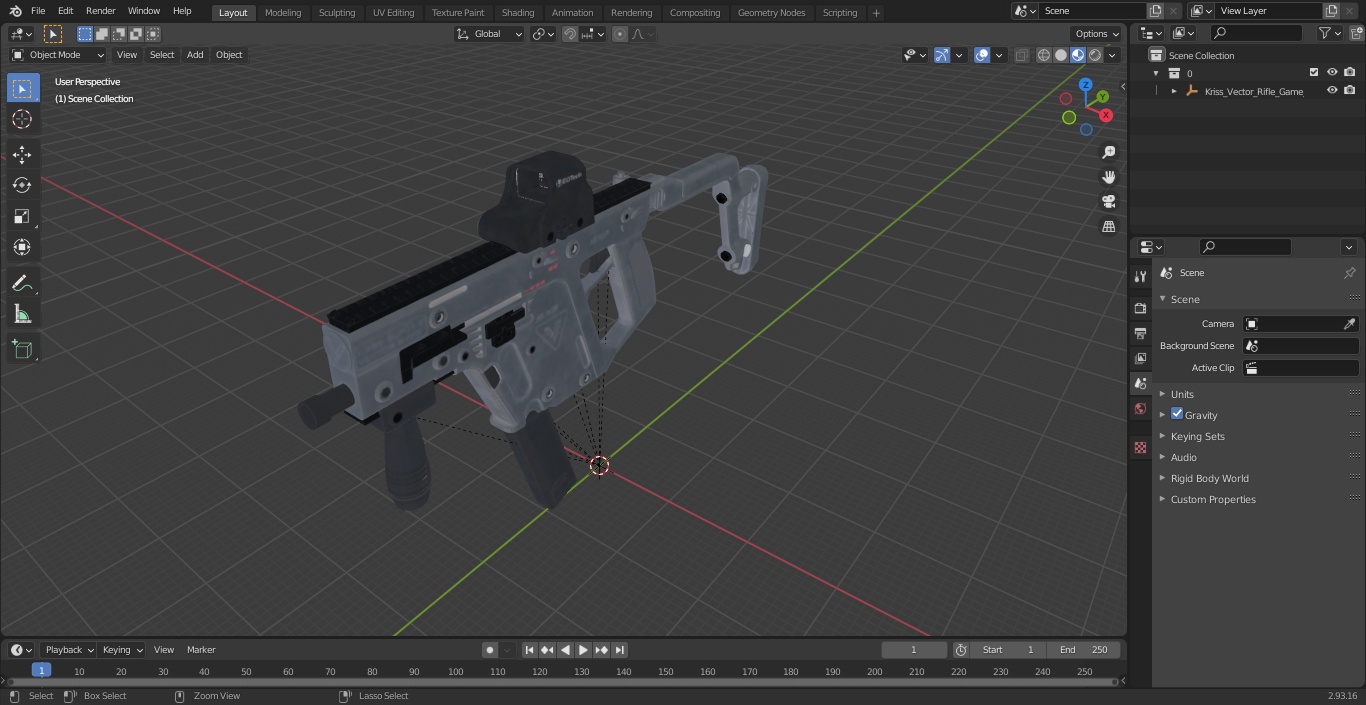Open the Render menu
1366x705 pixels.
(100, 11)
